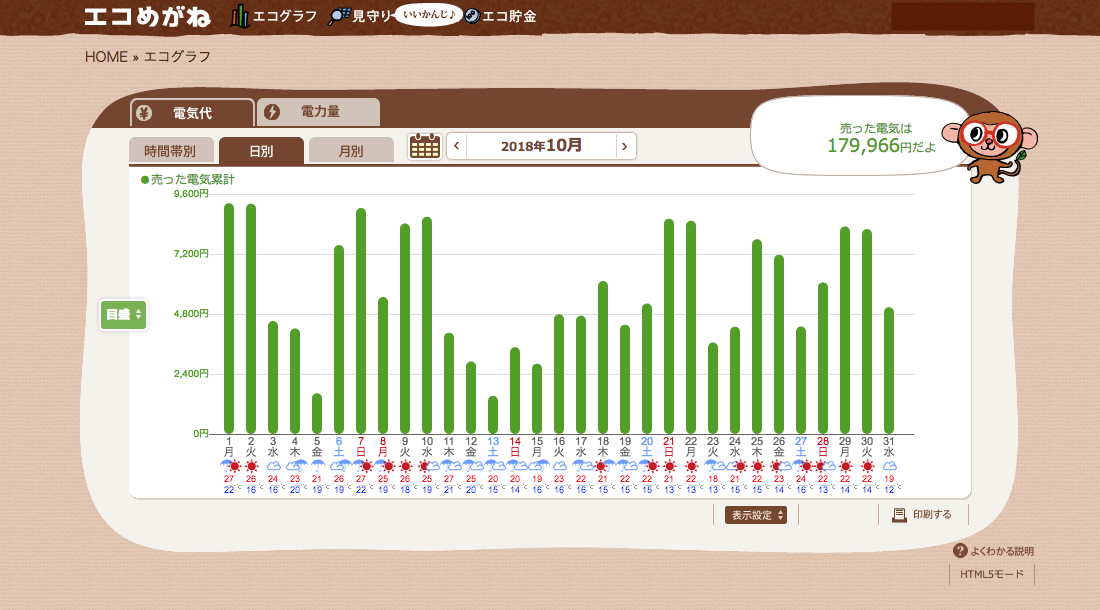Go to next month arrow
The image size is (1100, 610).
[624, 146]
